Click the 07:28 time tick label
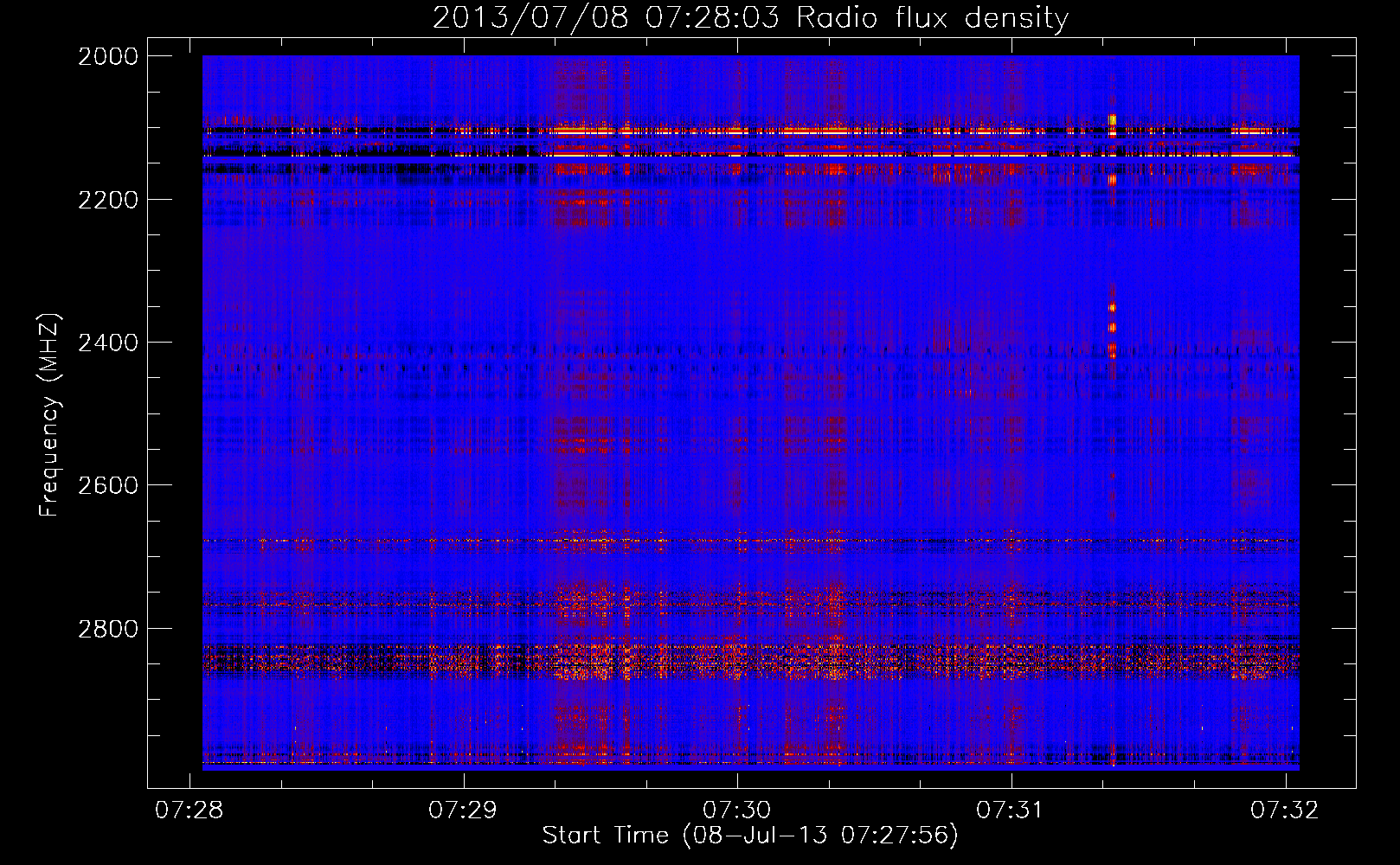 point(189,811)
